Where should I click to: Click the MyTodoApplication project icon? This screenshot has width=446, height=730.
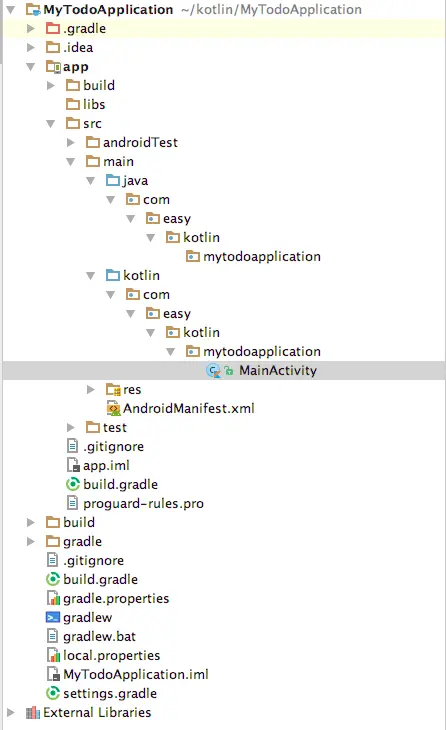point(33,9)
